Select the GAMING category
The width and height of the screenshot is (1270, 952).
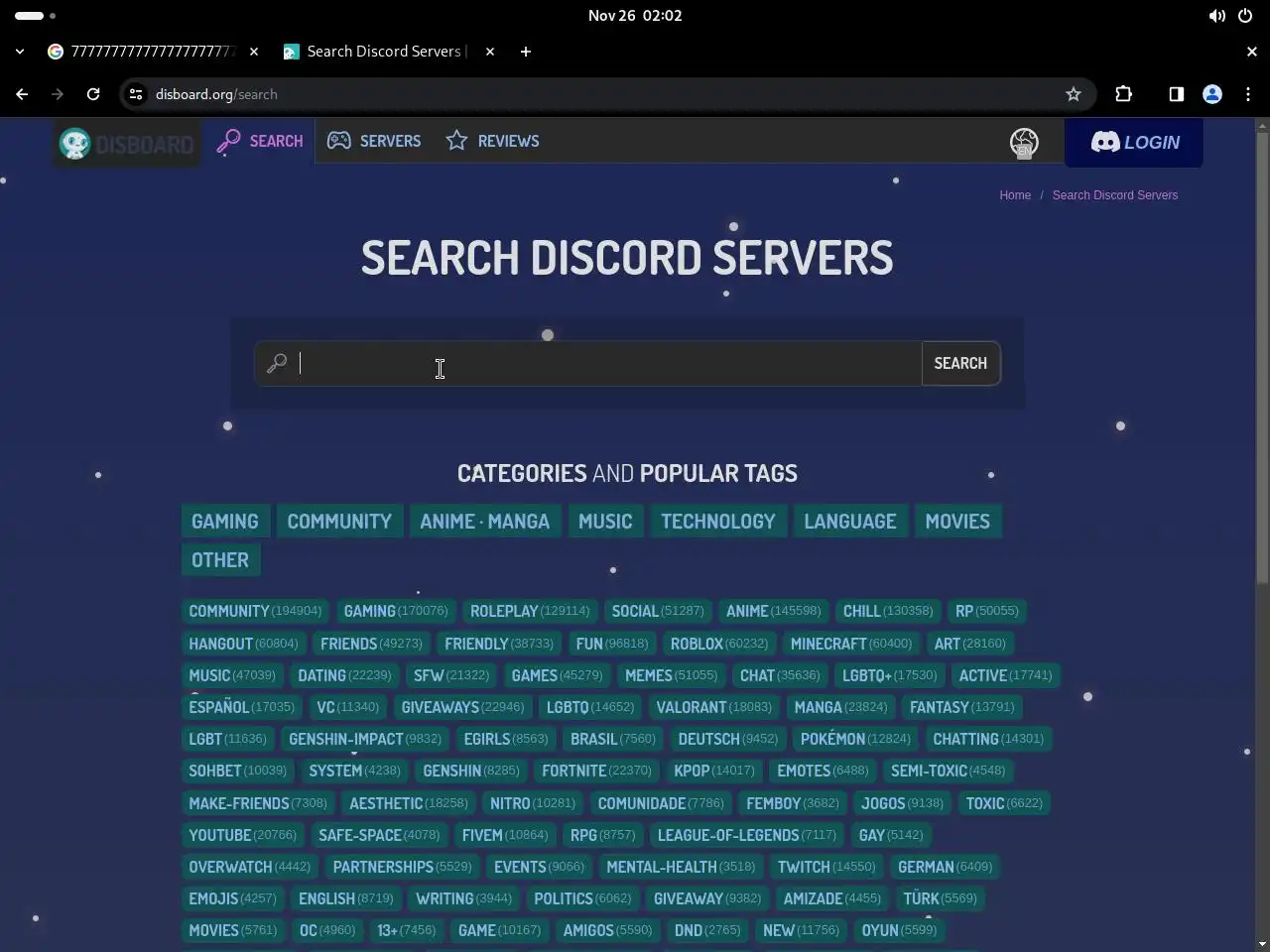coord(225,522)
